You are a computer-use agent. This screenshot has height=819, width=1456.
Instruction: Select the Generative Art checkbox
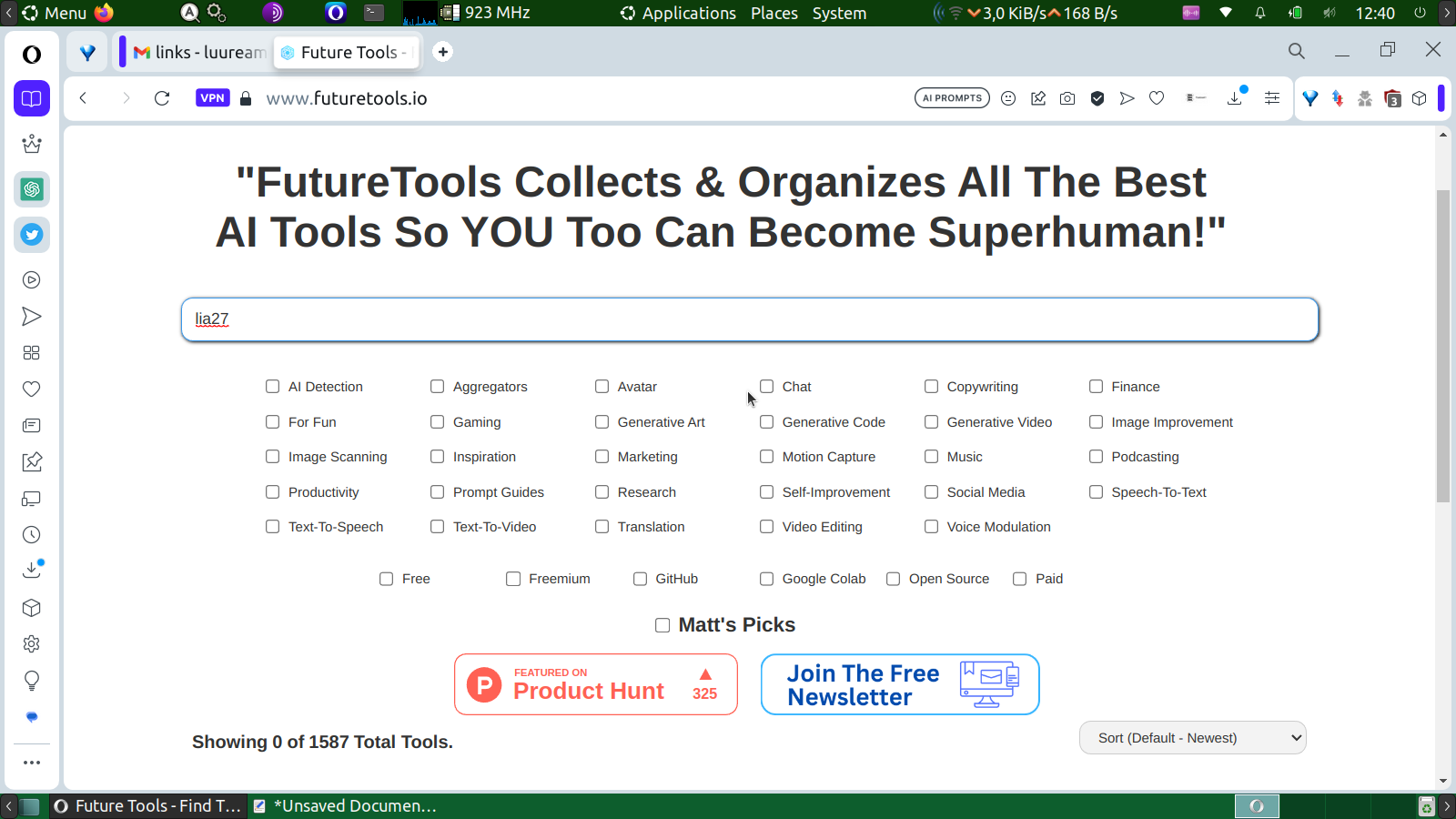pos(602,422)
